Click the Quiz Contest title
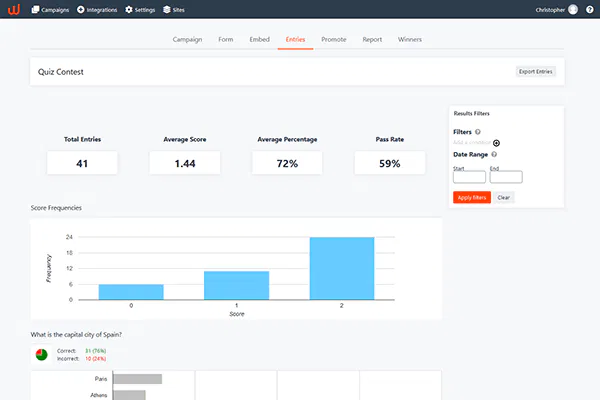600x400 pixels. click(60, 72)
